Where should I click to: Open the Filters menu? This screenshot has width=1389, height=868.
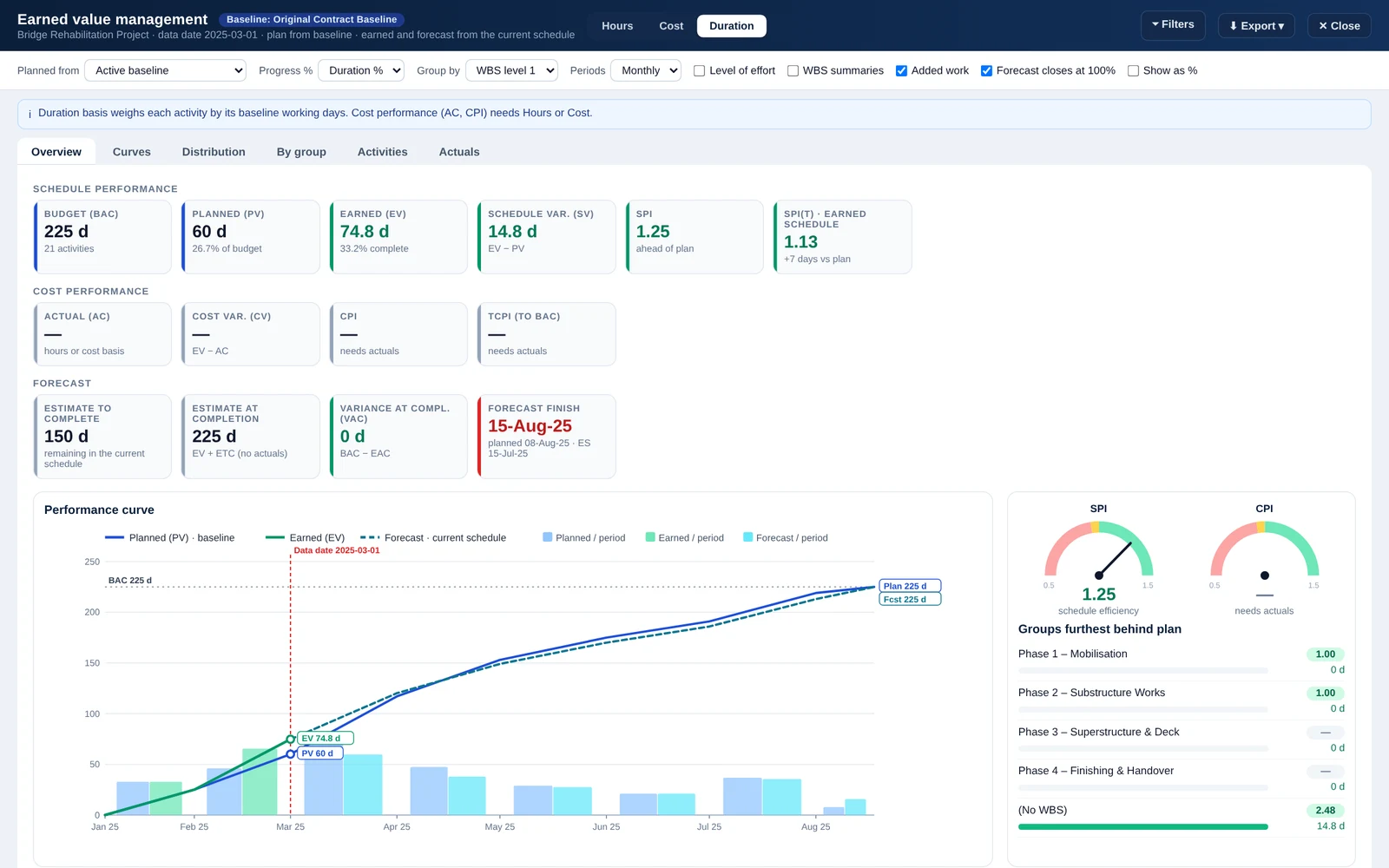pyautogui.click(x=1173, y=25)
